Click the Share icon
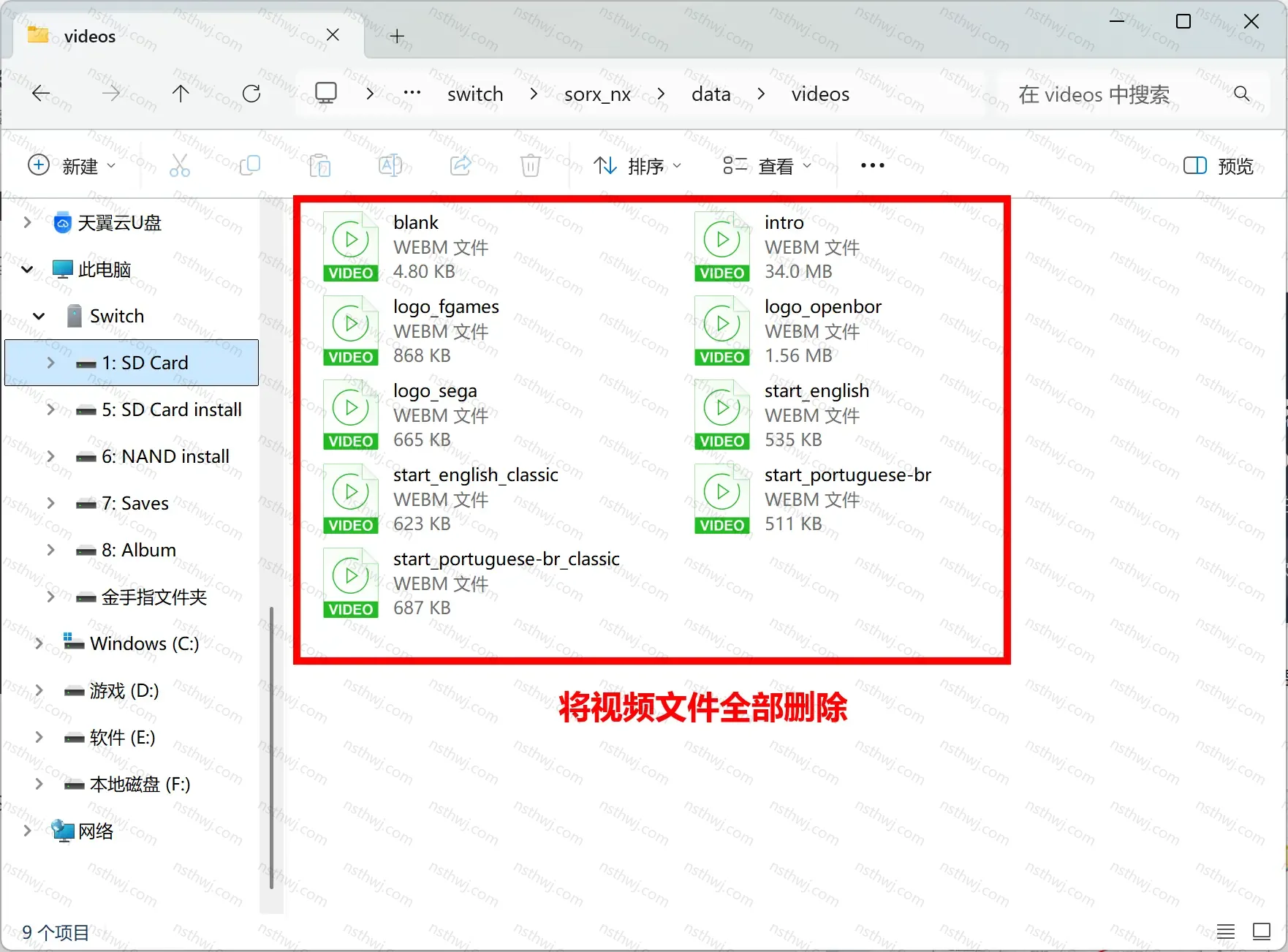Screen dimensions: 1288x952 pos(461,166)
